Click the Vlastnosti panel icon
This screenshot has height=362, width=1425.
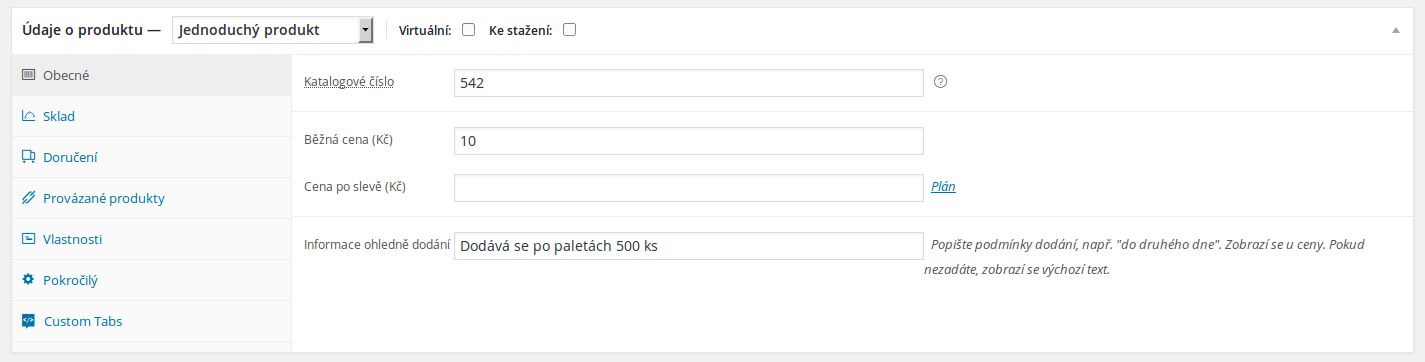28,239
